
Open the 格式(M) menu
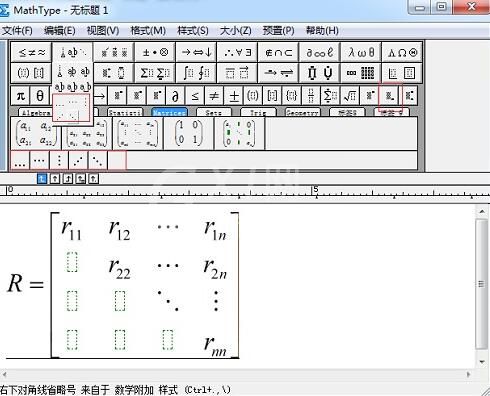coord(148,31)
